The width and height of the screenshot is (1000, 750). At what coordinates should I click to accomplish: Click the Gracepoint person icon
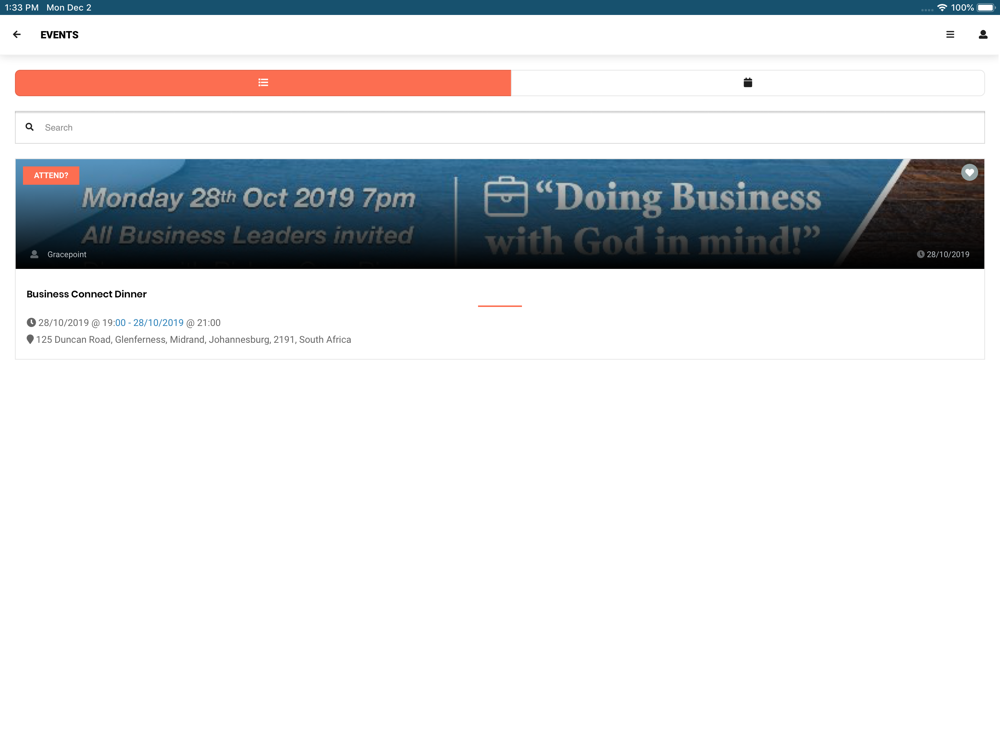[x=34, y=254]
